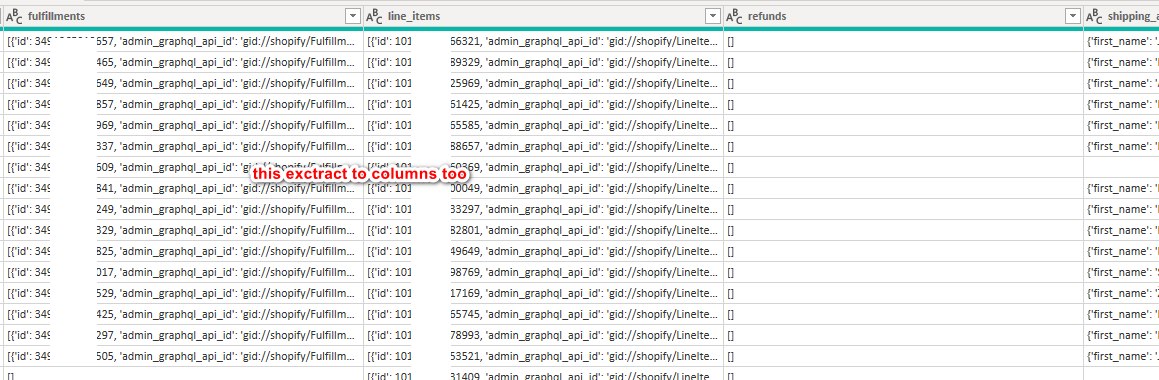Click fulfillments cell with id ending 017
The image size is (1159, 380).
[183, 273]
